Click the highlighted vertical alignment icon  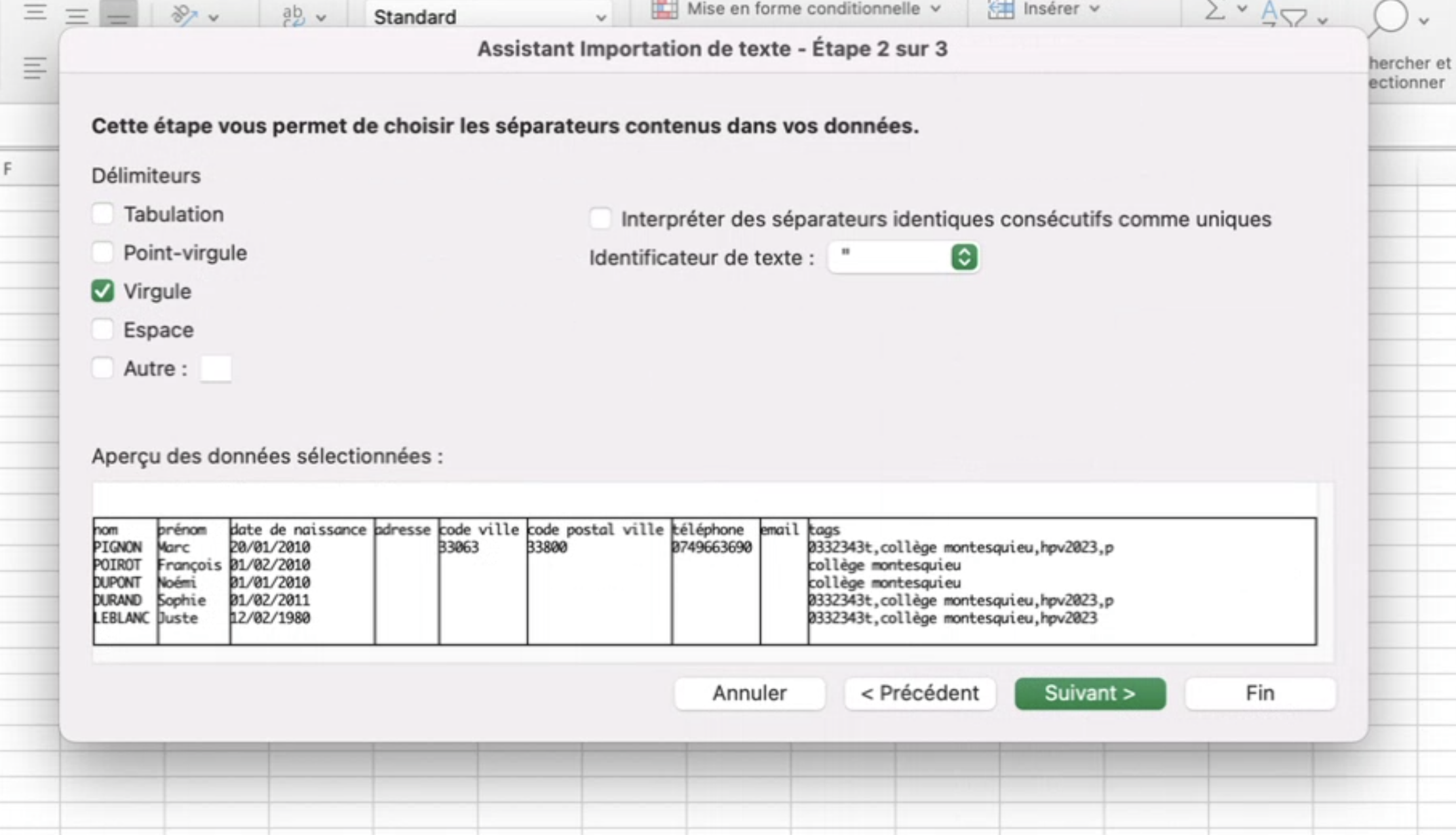(x=119, y=14)
